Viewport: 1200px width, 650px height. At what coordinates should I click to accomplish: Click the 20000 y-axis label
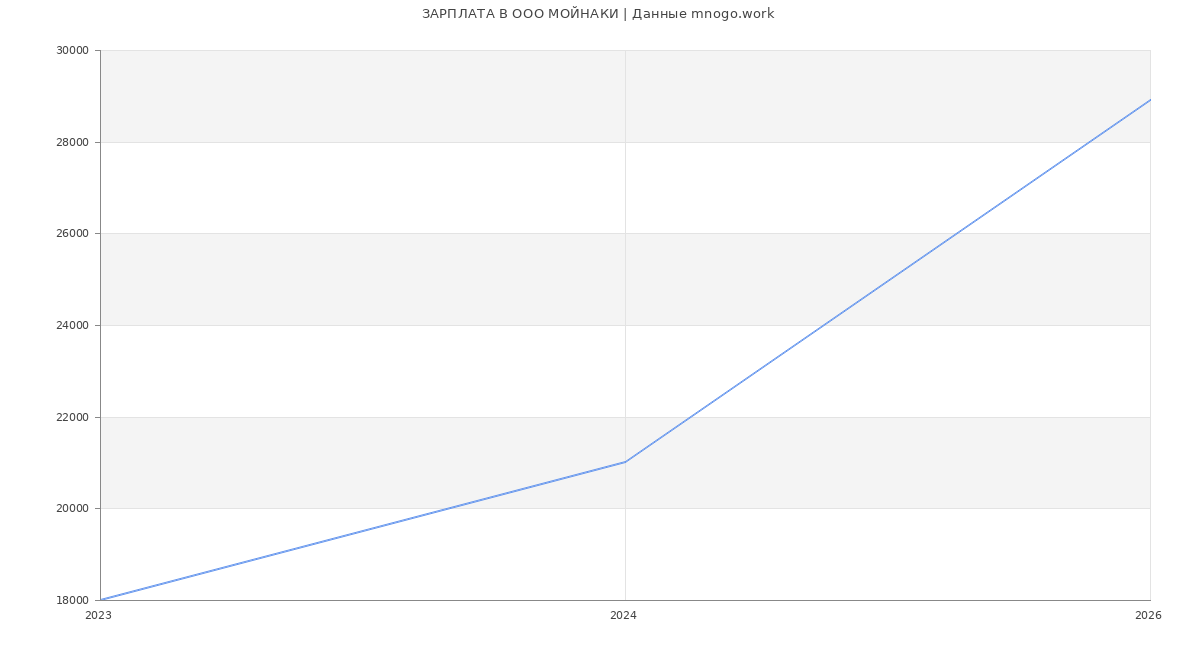[x=73, y=509]
